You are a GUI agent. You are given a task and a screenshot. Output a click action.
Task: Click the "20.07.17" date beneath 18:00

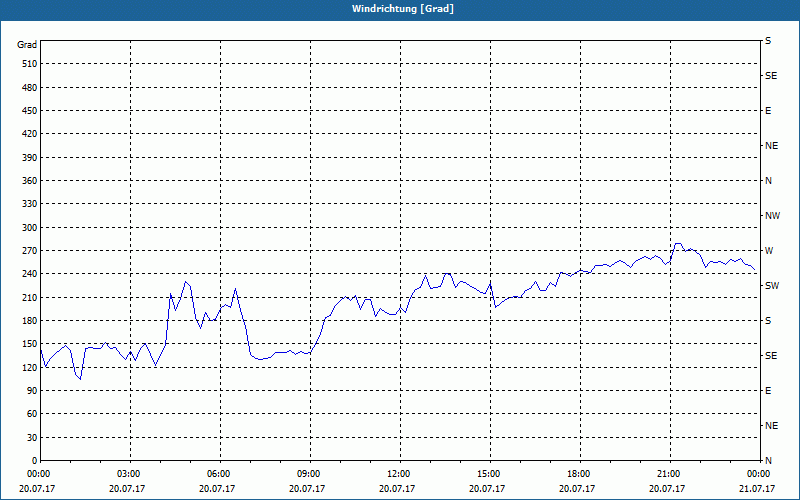(x=577, y=488)
